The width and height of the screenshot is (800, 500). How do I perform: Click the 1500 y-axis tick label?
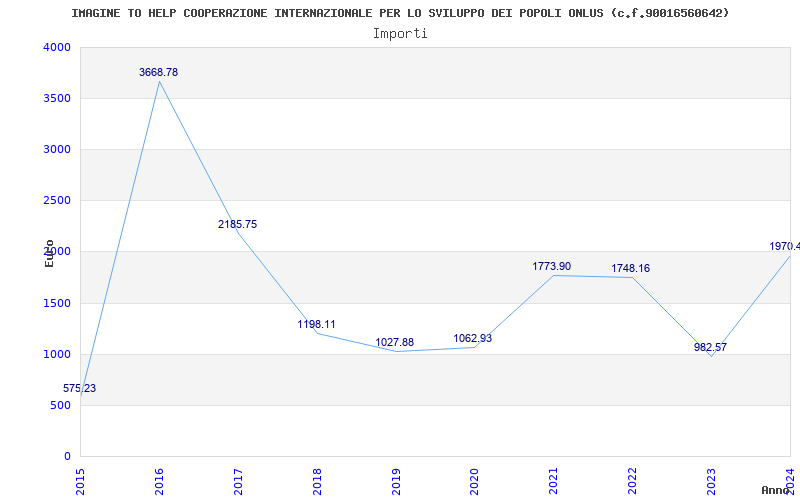(x=57, y=304)
